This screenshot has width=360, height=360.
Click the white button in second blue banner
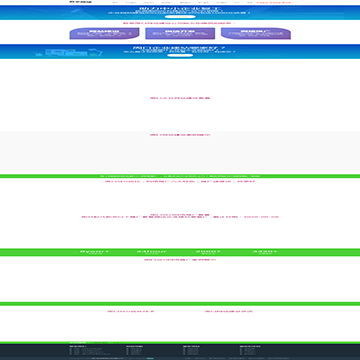click(x=180, y=55)
